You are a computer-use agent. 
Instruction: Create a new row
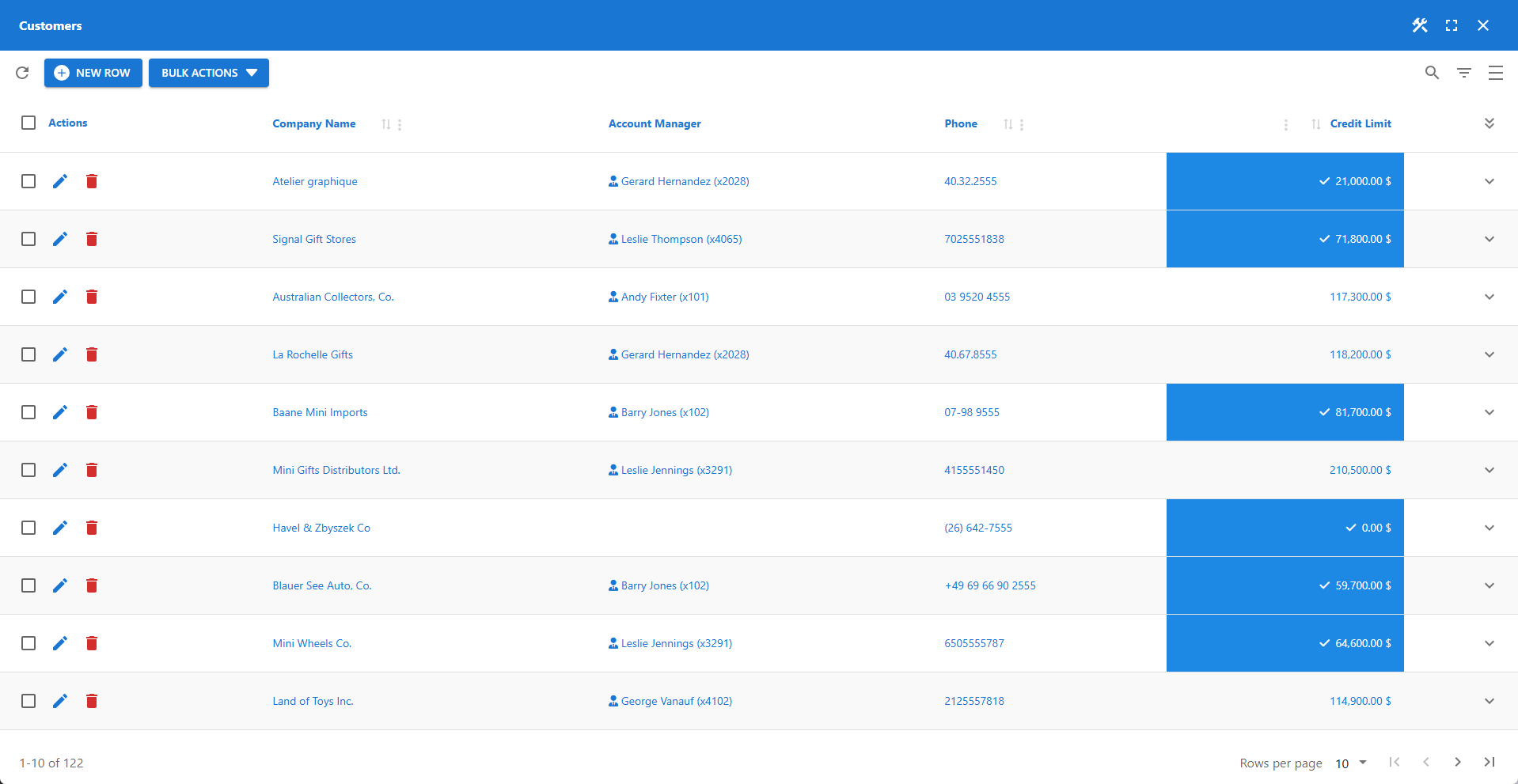pyautogui.click(x=93, y=72)
